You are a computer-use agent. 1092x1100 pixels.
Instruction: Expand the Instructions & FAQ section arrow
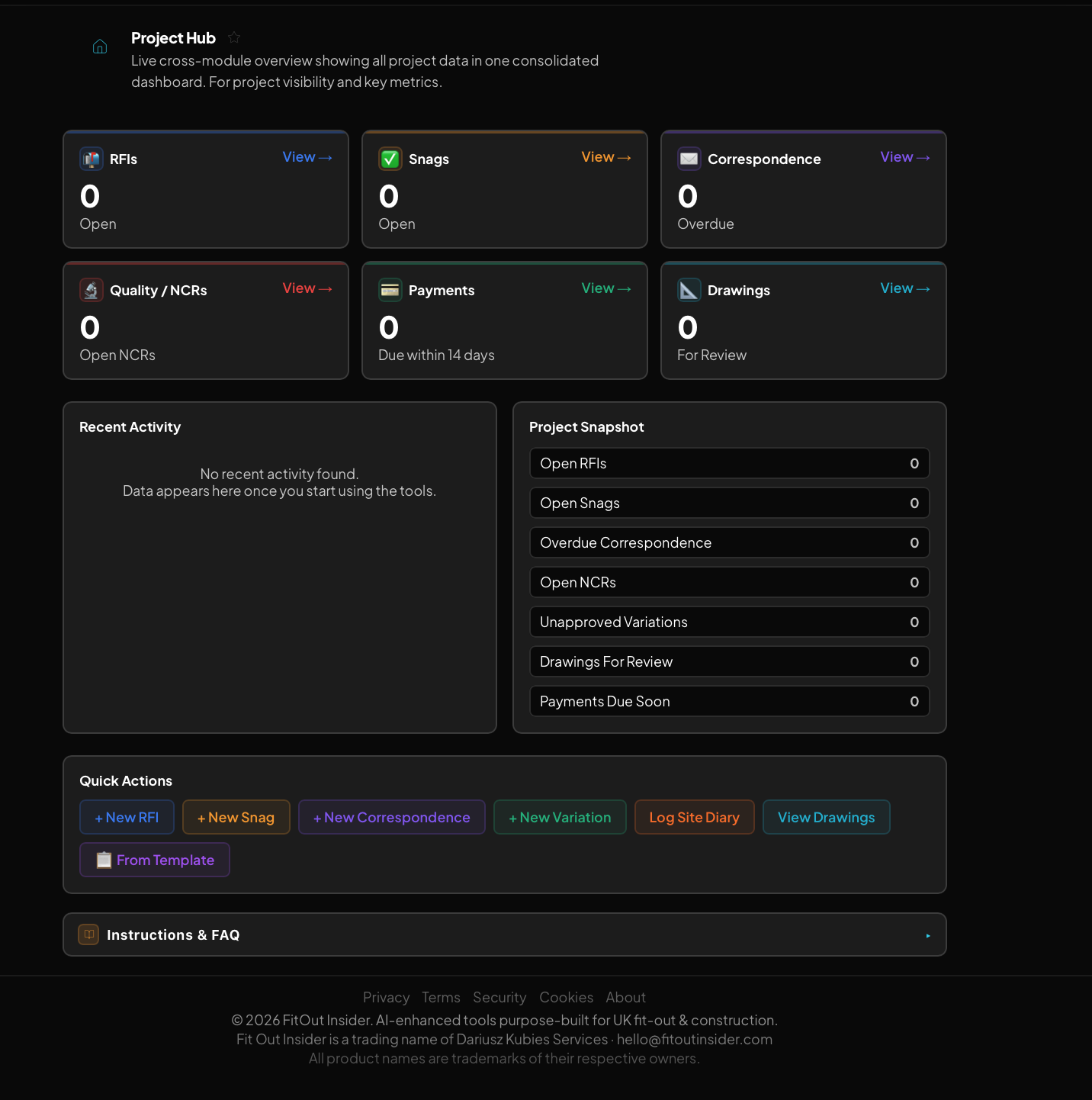tap(928, 935)
